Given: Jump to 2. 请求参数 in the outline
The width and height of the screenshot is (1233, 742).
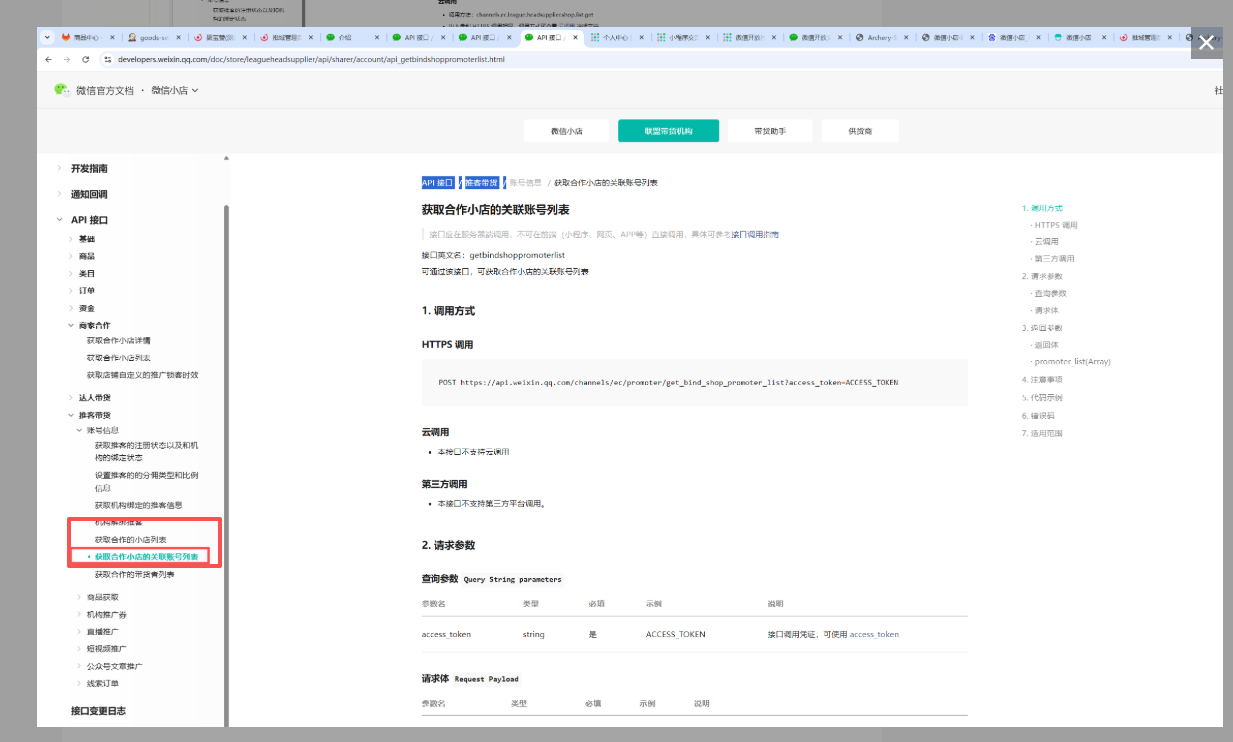Looking at the screenshot, I should tap(1042, 275).
